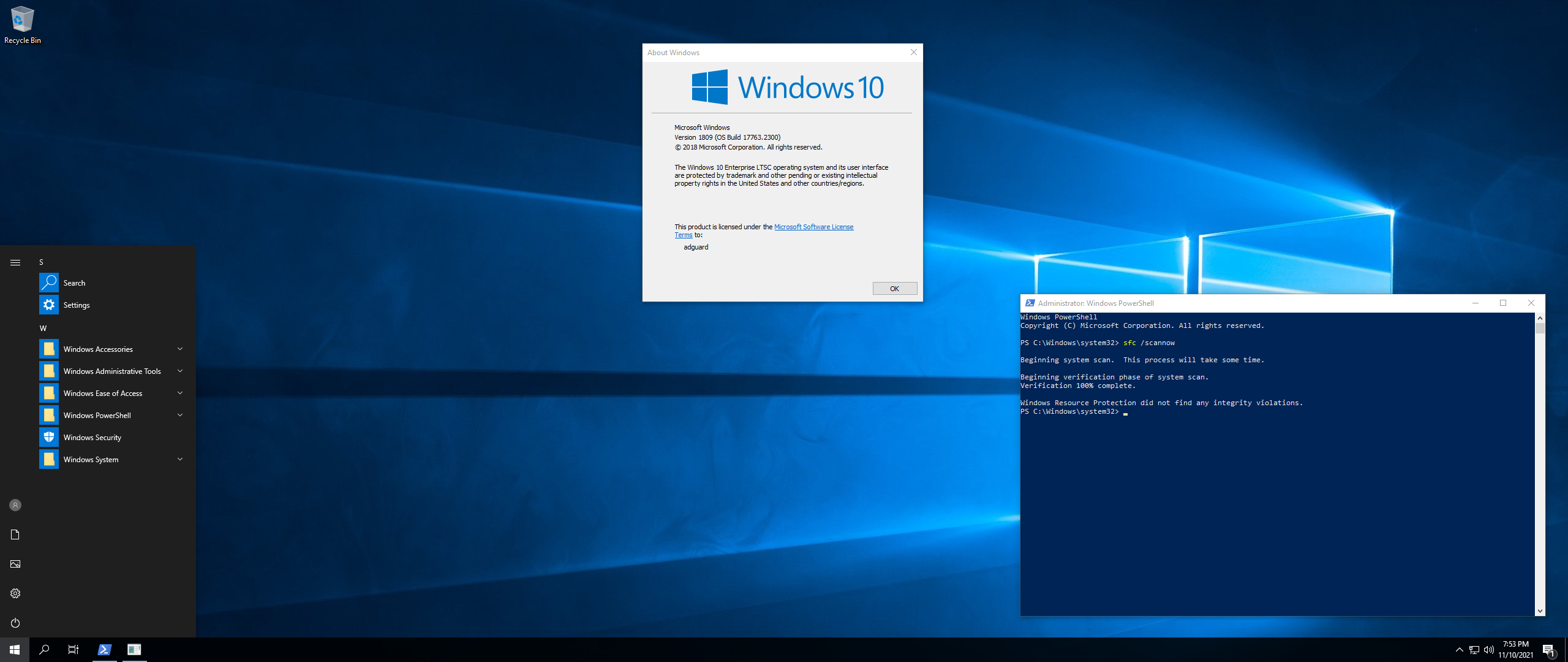Click the Windows Start button on taskbar

15,650
